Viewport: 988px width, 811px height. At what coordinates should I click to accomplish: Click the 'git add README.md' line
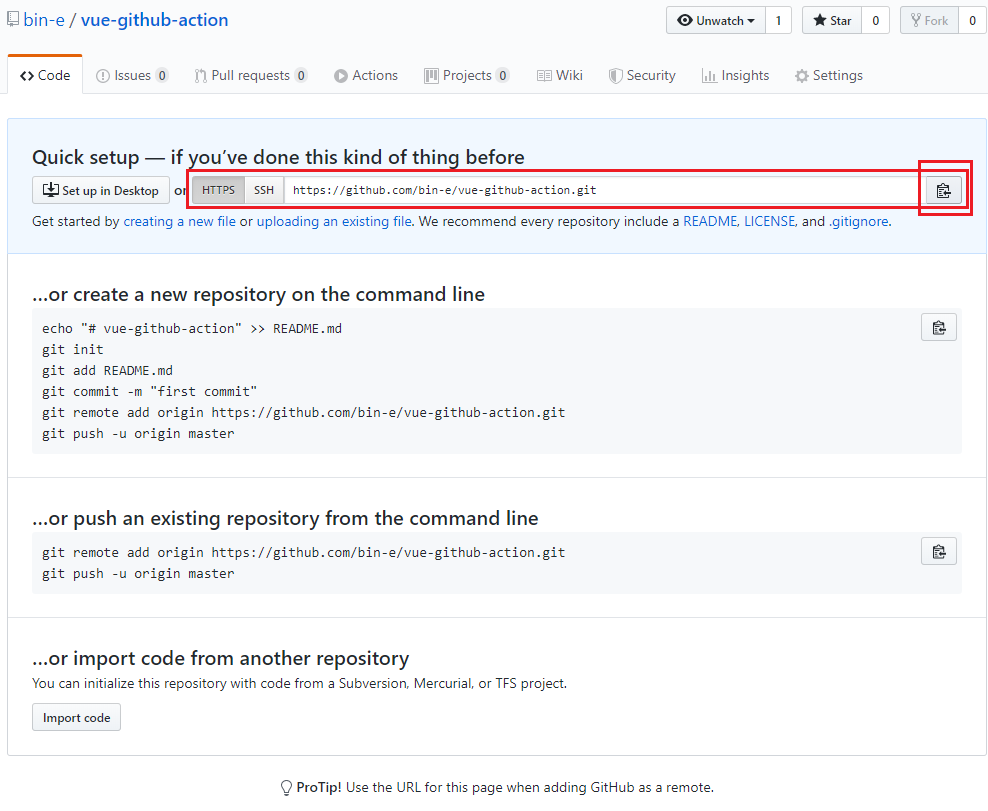107,371
